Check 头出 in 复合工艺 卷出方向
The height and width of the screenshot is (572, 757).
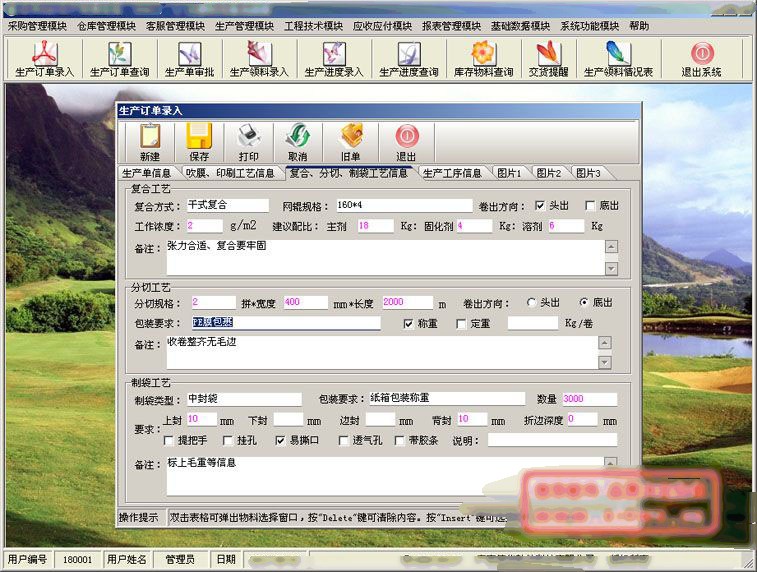(x=540, y=206)
